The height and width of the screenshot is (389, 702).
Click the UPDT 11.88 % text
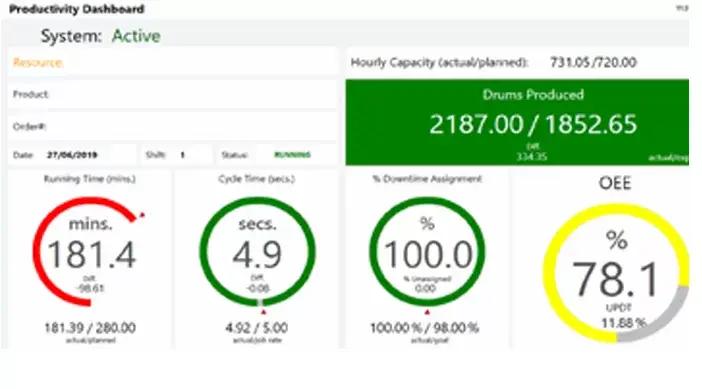click(x=623, y=316)
